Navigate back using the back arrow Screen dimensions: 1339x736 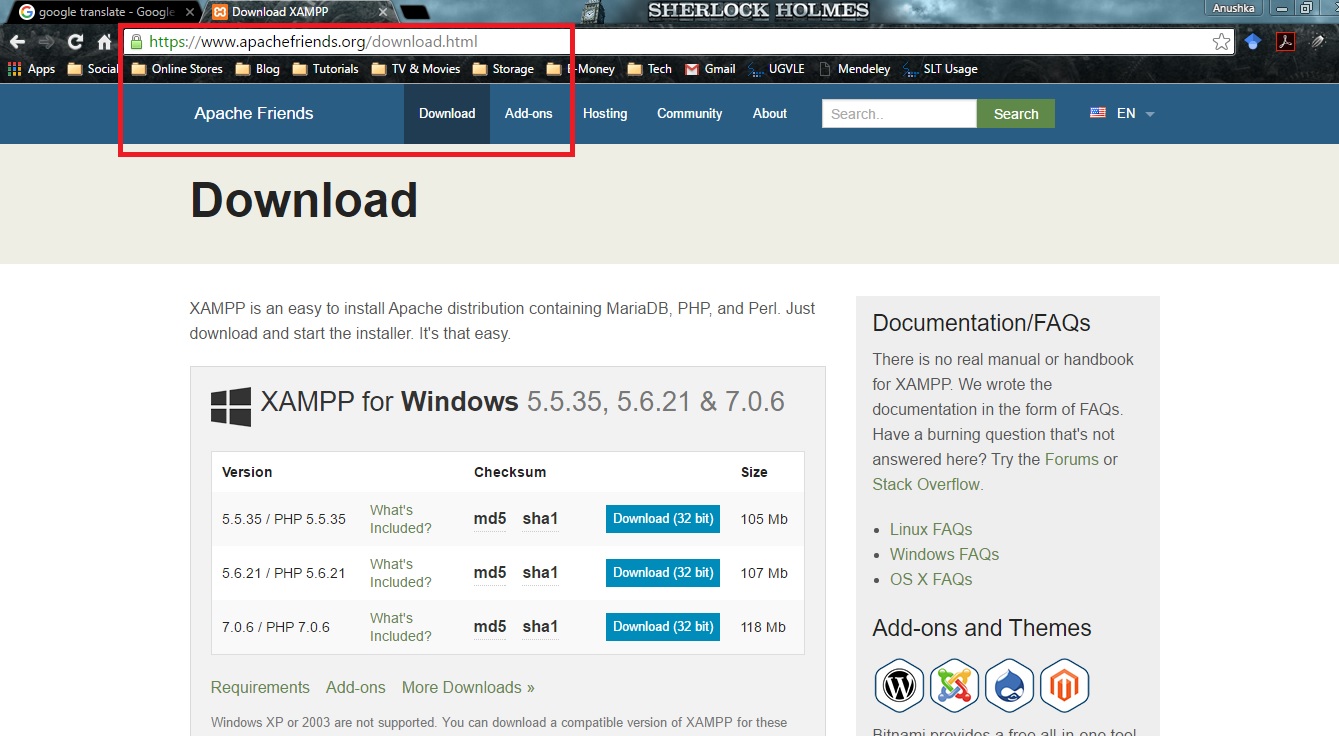tap(18, 41)
